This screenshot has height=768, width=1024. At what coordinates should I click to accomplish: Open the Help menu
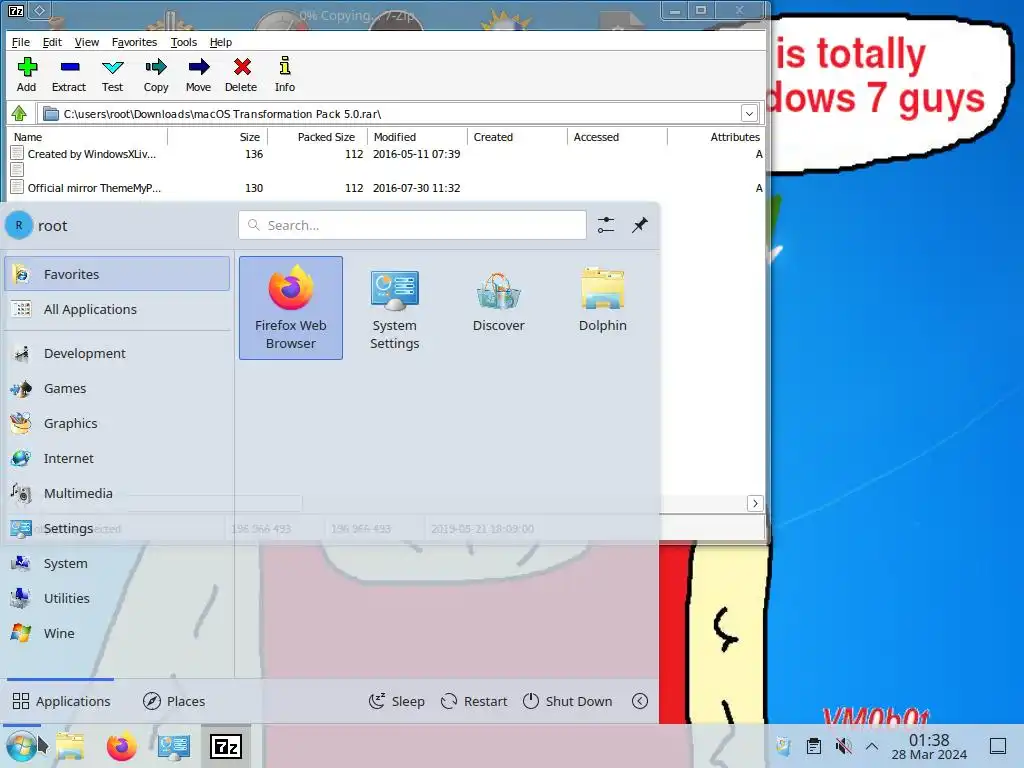tap(221, 42)
